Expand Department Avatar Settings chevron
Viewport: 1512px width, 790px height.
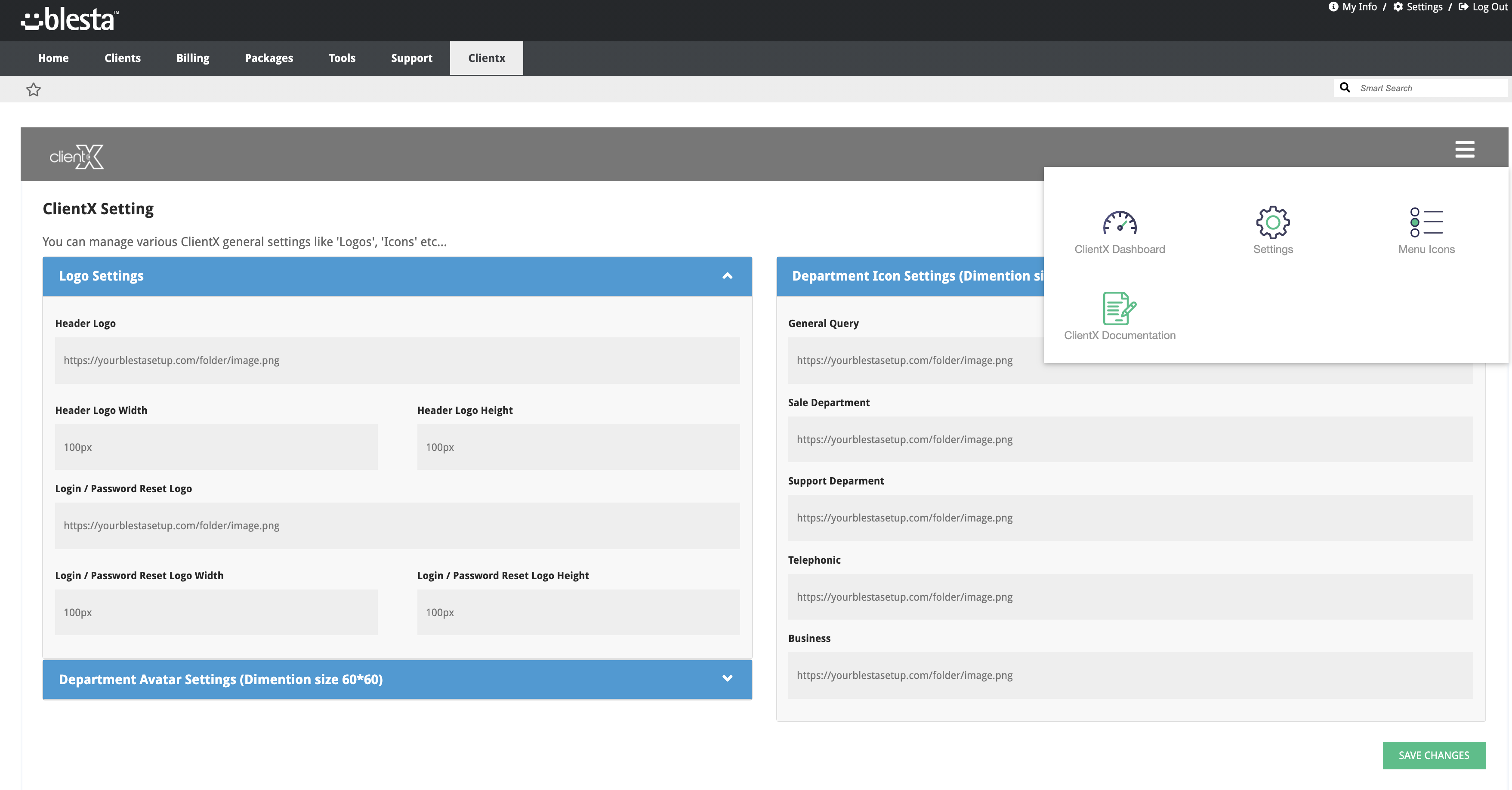click(x=727, y=679)
